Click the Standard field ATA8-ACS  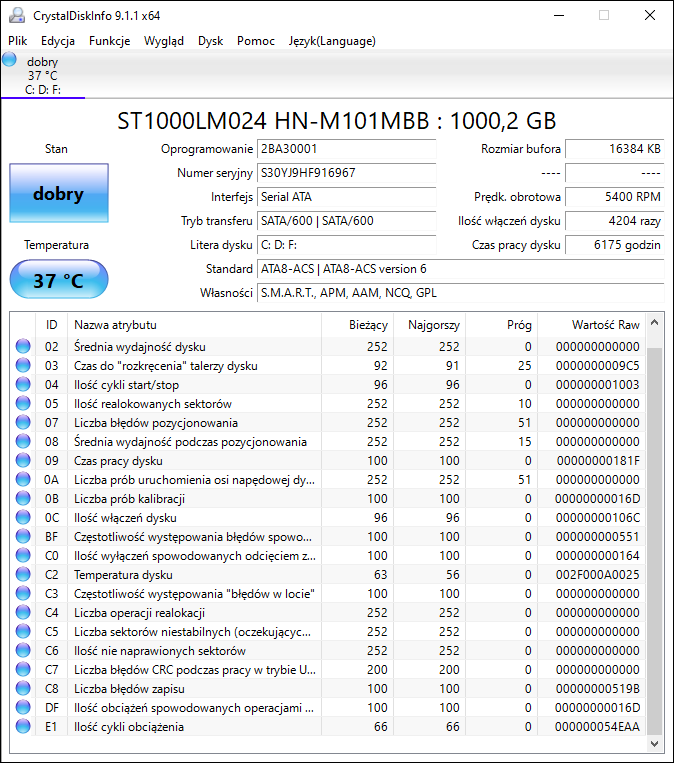pyautogui.click(x=460, y=269)
